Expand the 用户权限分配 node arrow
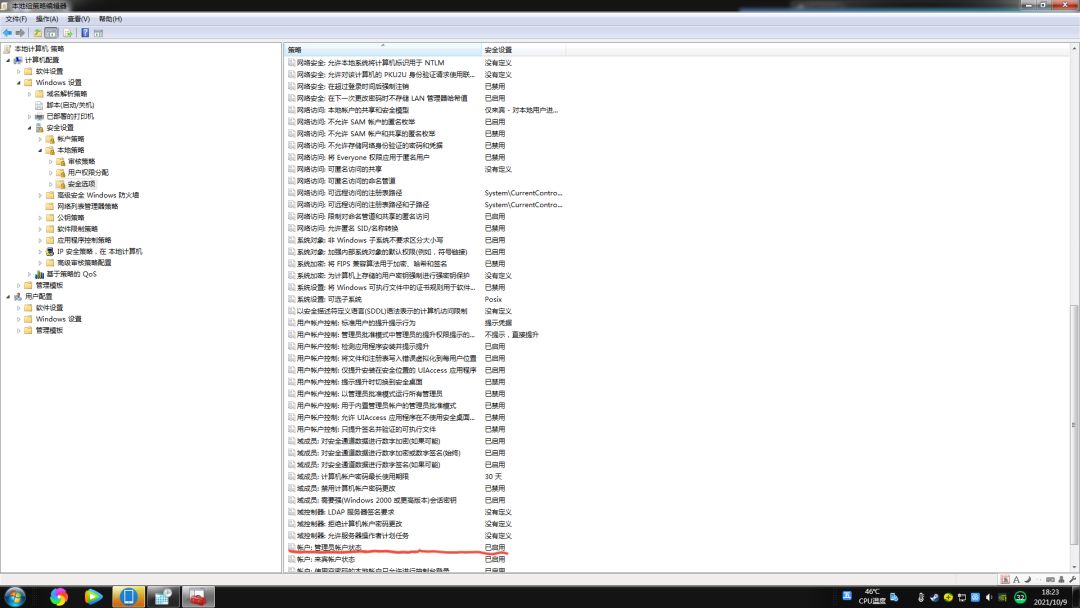Screen dimensions: 1080x608 point(51,173)
